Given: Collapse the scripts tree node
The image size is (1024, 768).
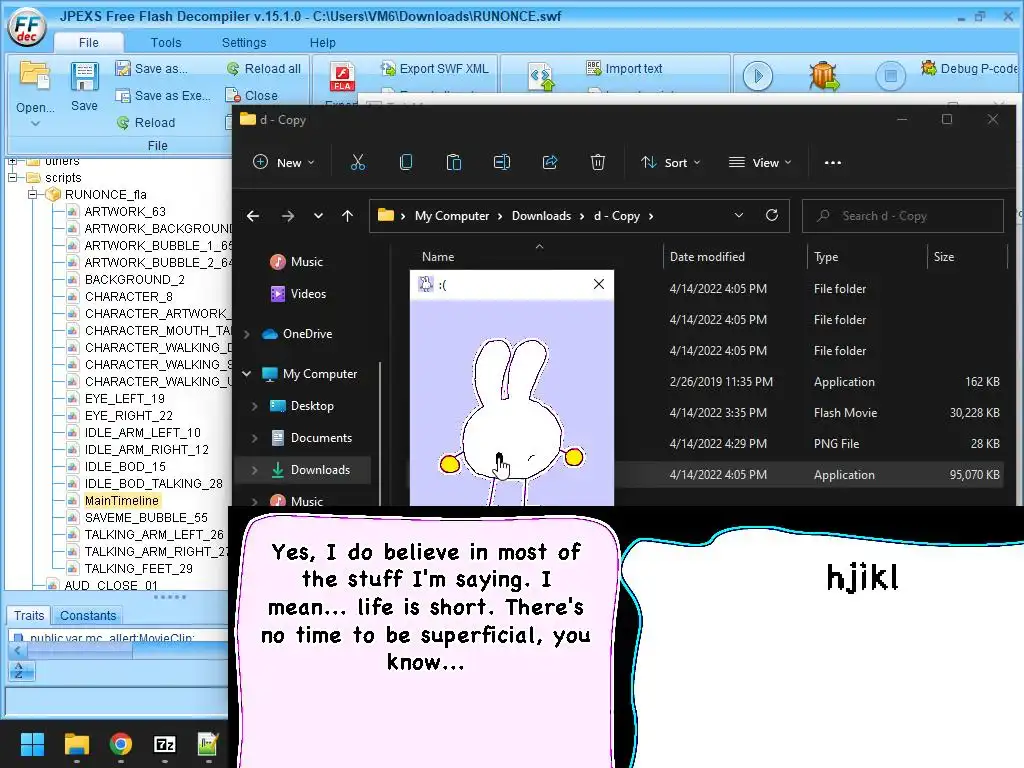Looking at the screenshot, I should [12, 178].
